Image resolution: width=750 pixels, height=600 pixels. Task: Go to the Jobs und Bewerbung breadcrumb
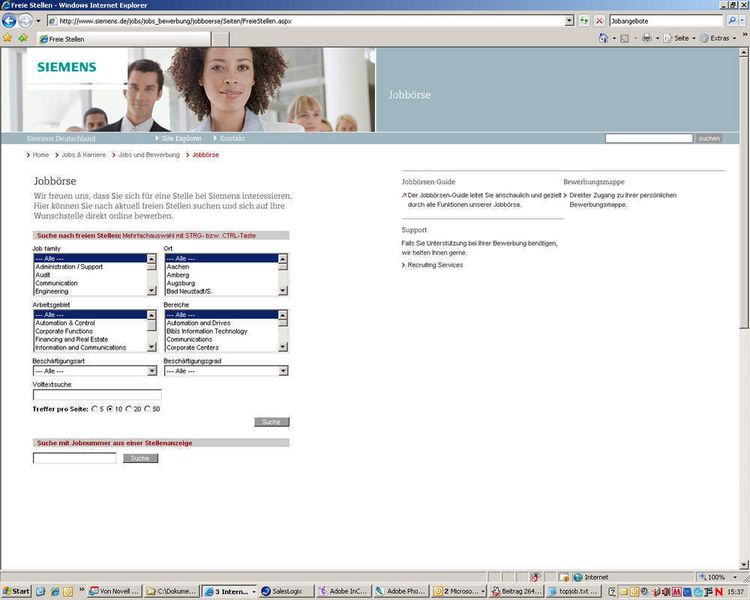coord(149,155)
